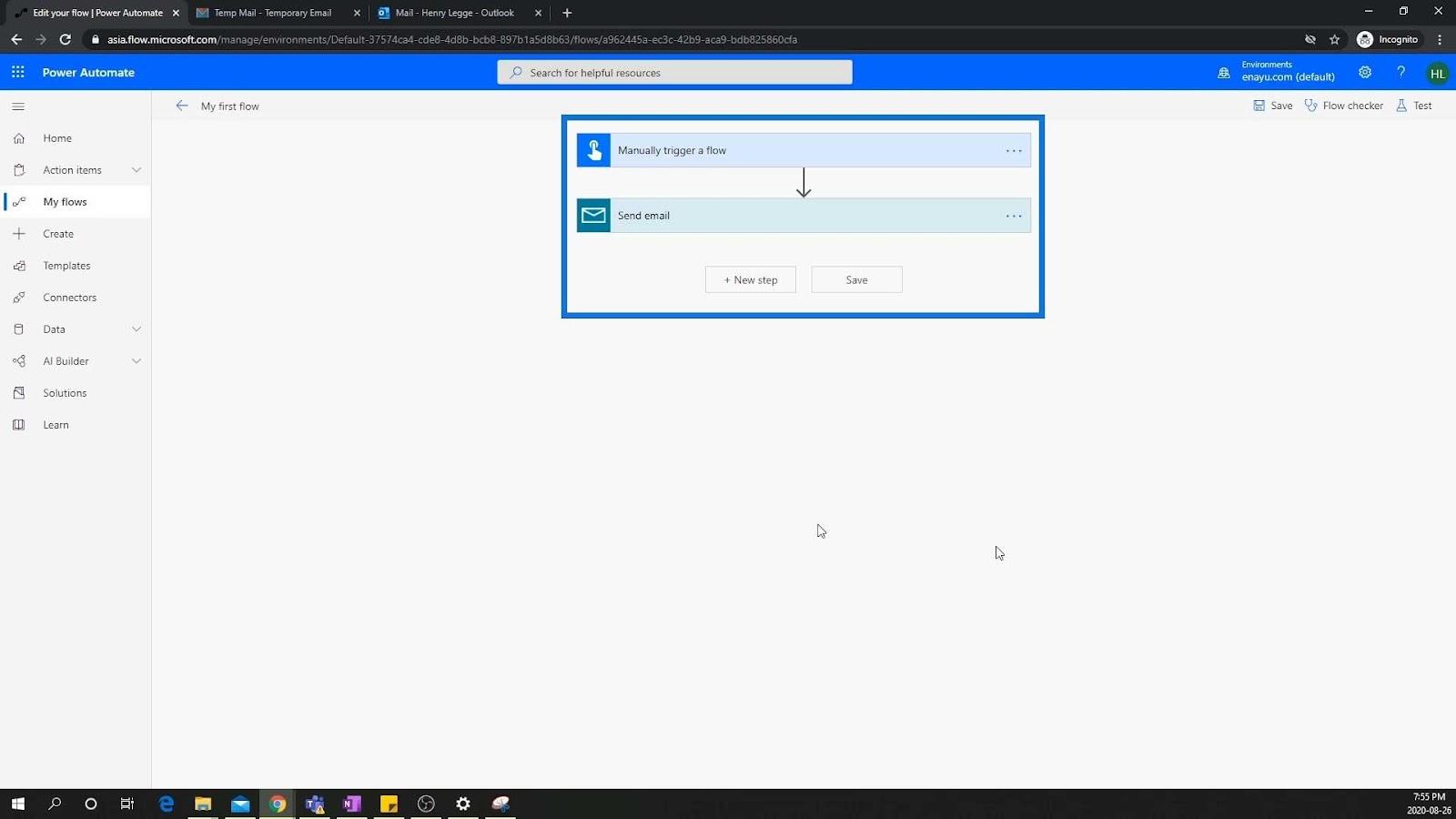
Task: Open Settings gear in Power Automate header
Action: (x=1365, y=72)
